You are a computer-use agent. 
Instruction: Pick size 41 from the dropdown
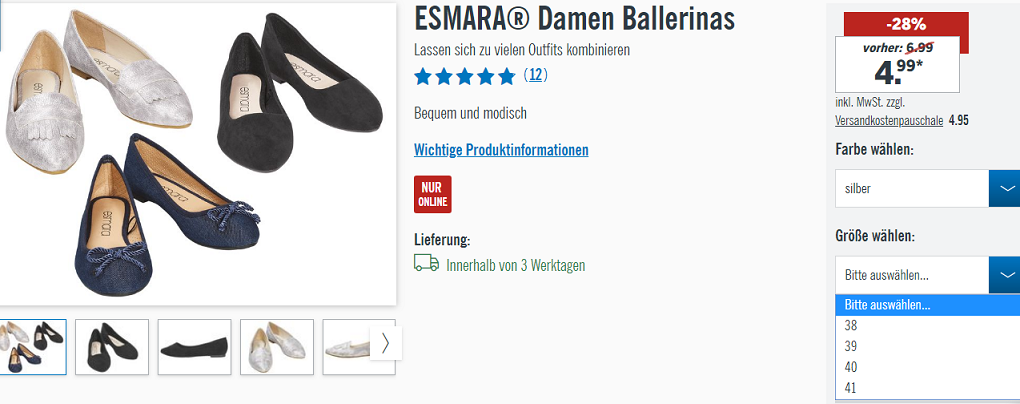(928, 388)
